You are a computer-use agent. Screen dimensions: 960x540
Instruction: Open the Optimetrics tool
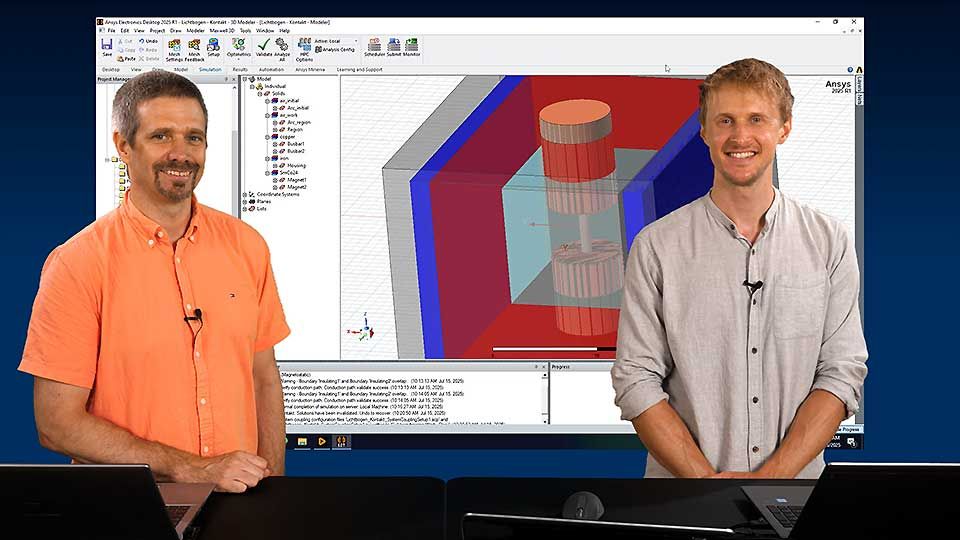pos(238,48)
